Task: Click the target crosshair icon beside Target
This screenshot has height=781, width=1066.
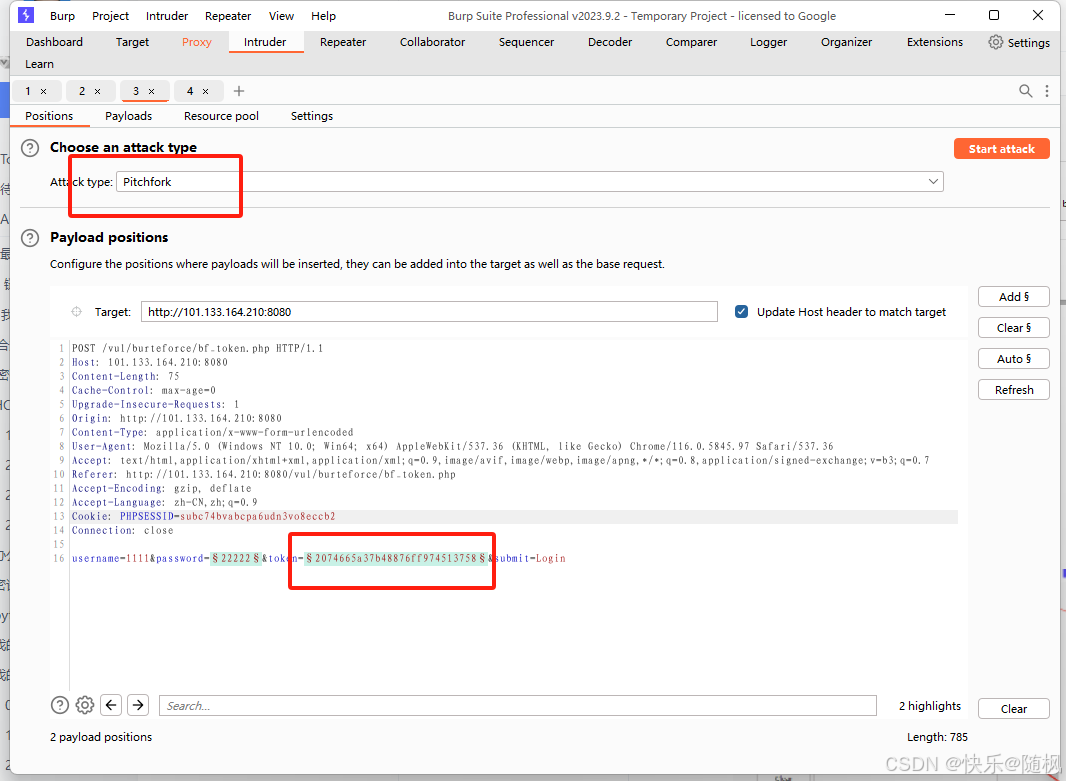Action: (x=77, y=312)
